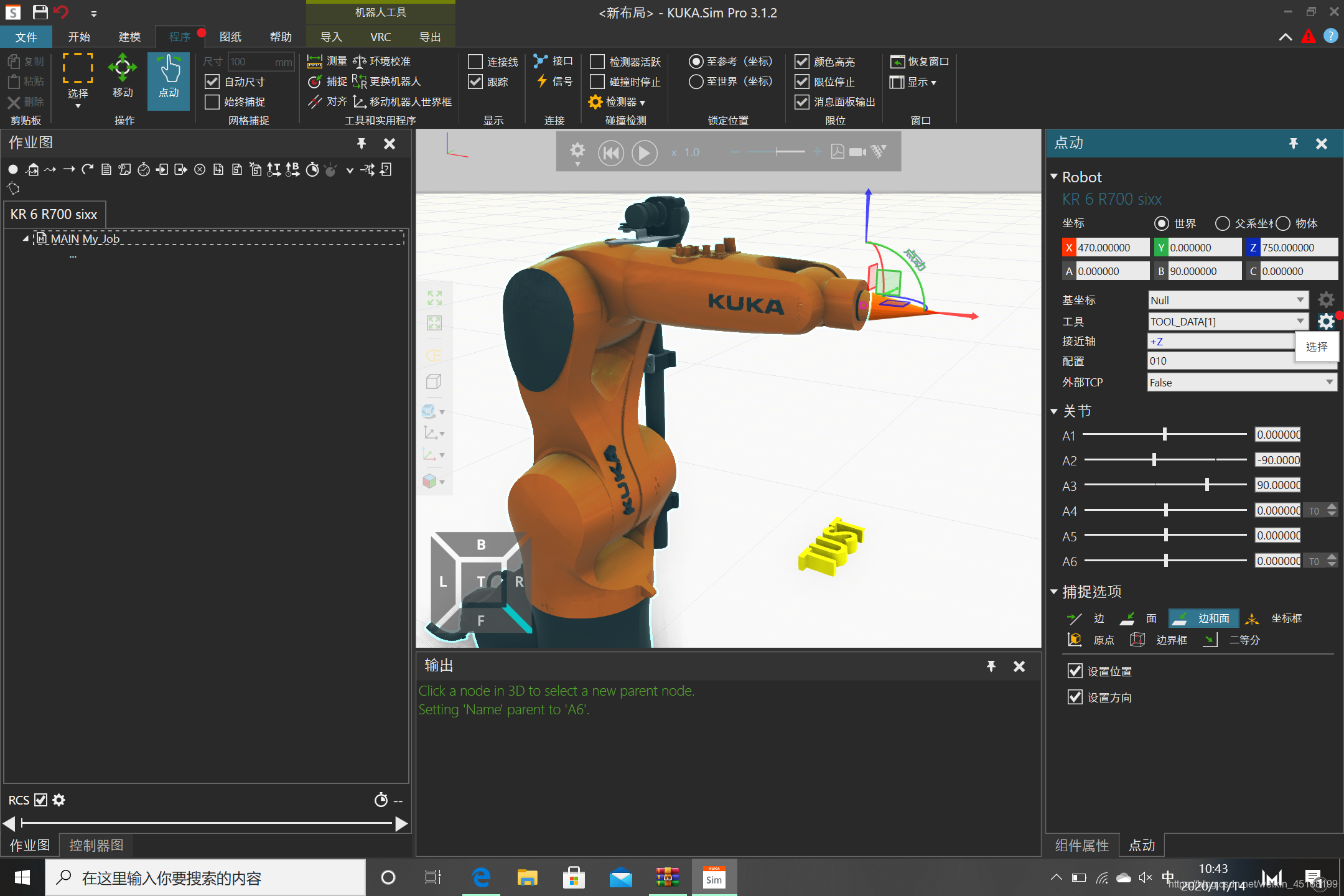Expand the 外部TCP False dropdown
Image resolution: width=1344 pixels, height=896 pixels.
click(x=1241, y=382)
